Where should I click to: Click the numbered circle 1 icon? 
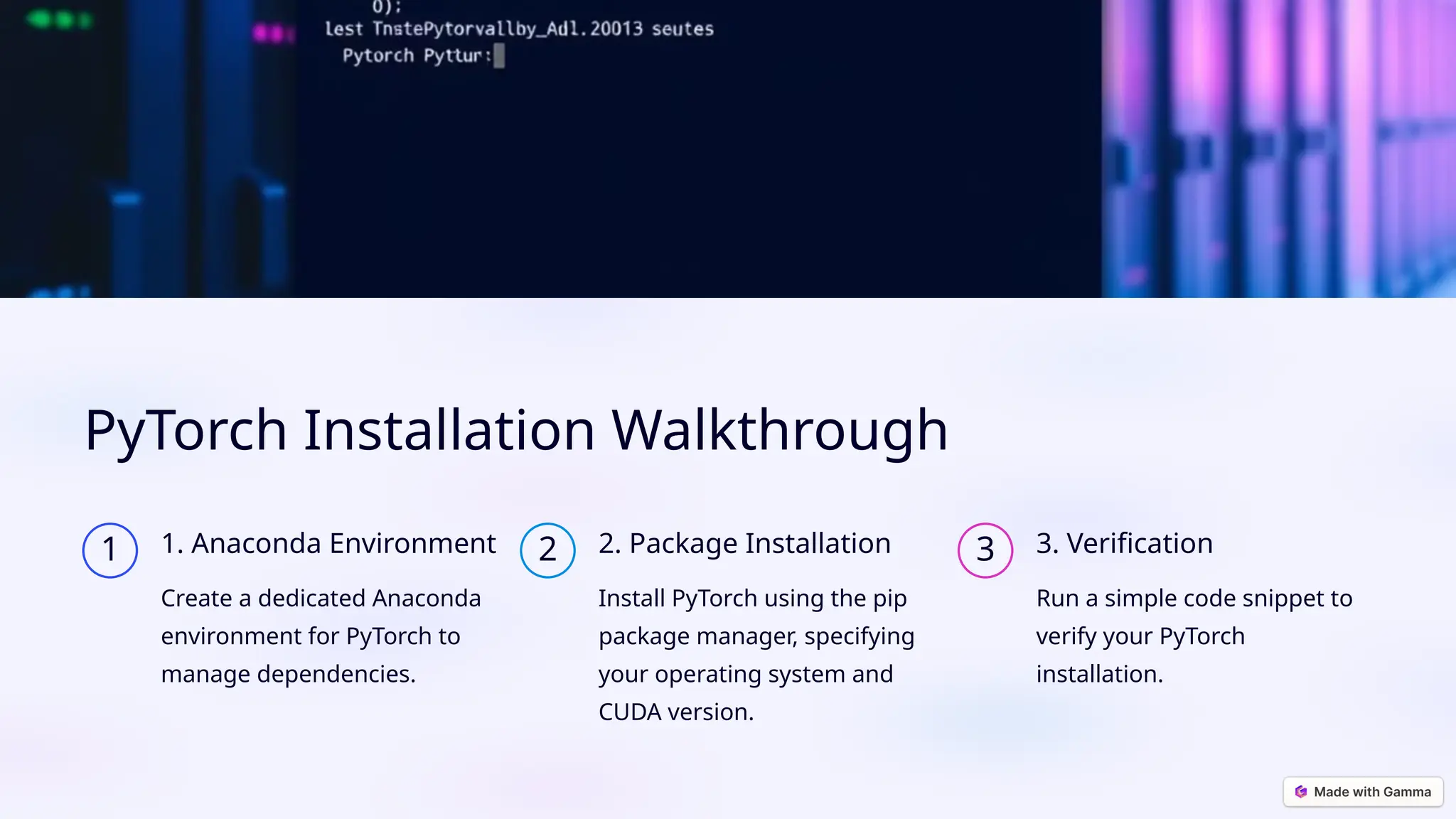pyautogui.click(x=110, y=550)
